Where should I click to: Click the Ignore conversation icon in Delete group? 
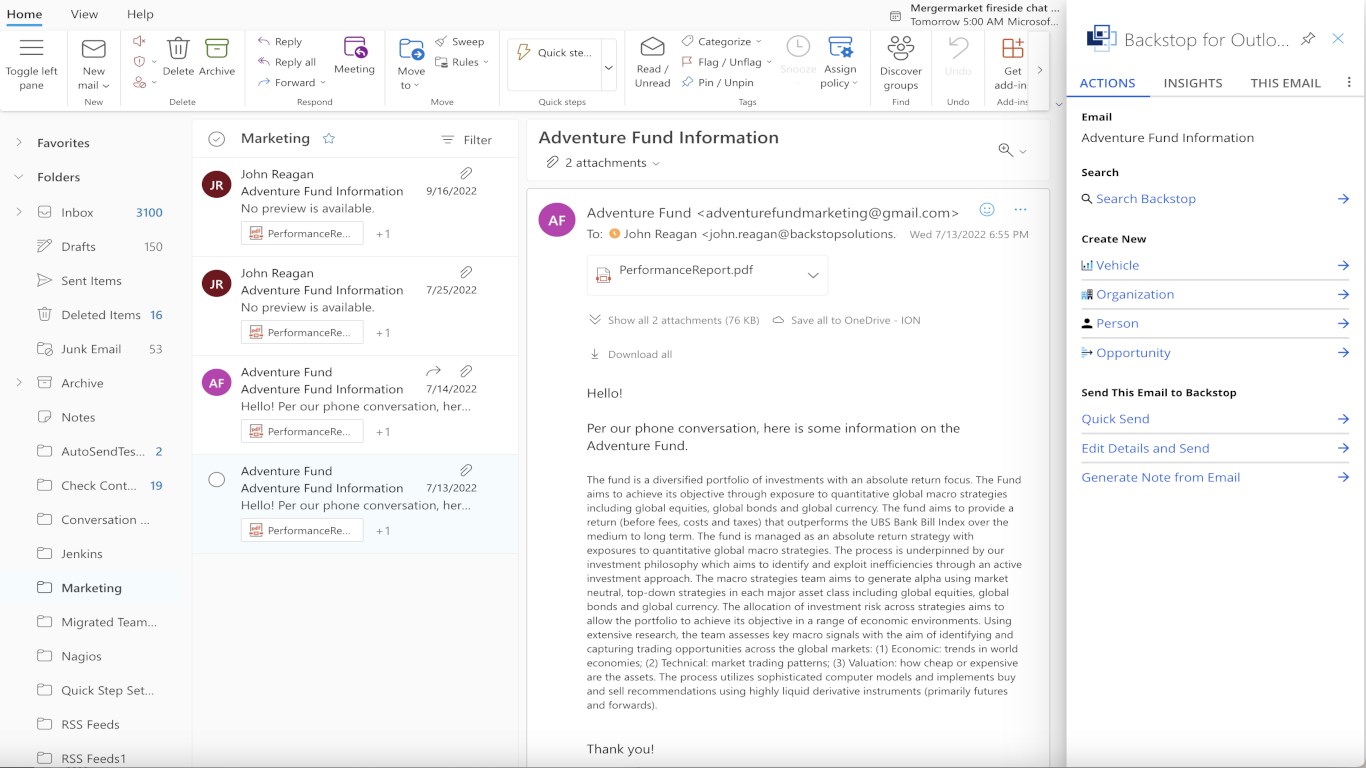pos(139,42)
